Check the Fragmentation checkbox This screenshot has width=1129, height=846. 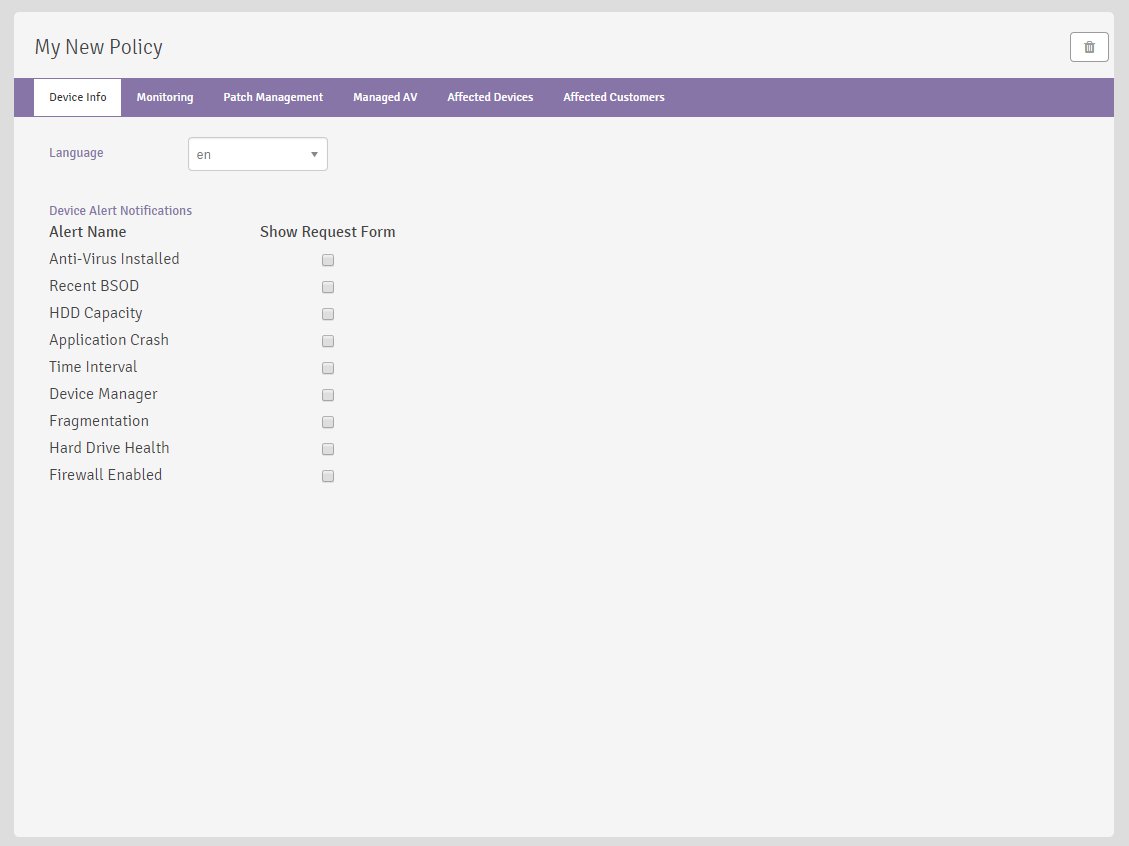point(328,422)
